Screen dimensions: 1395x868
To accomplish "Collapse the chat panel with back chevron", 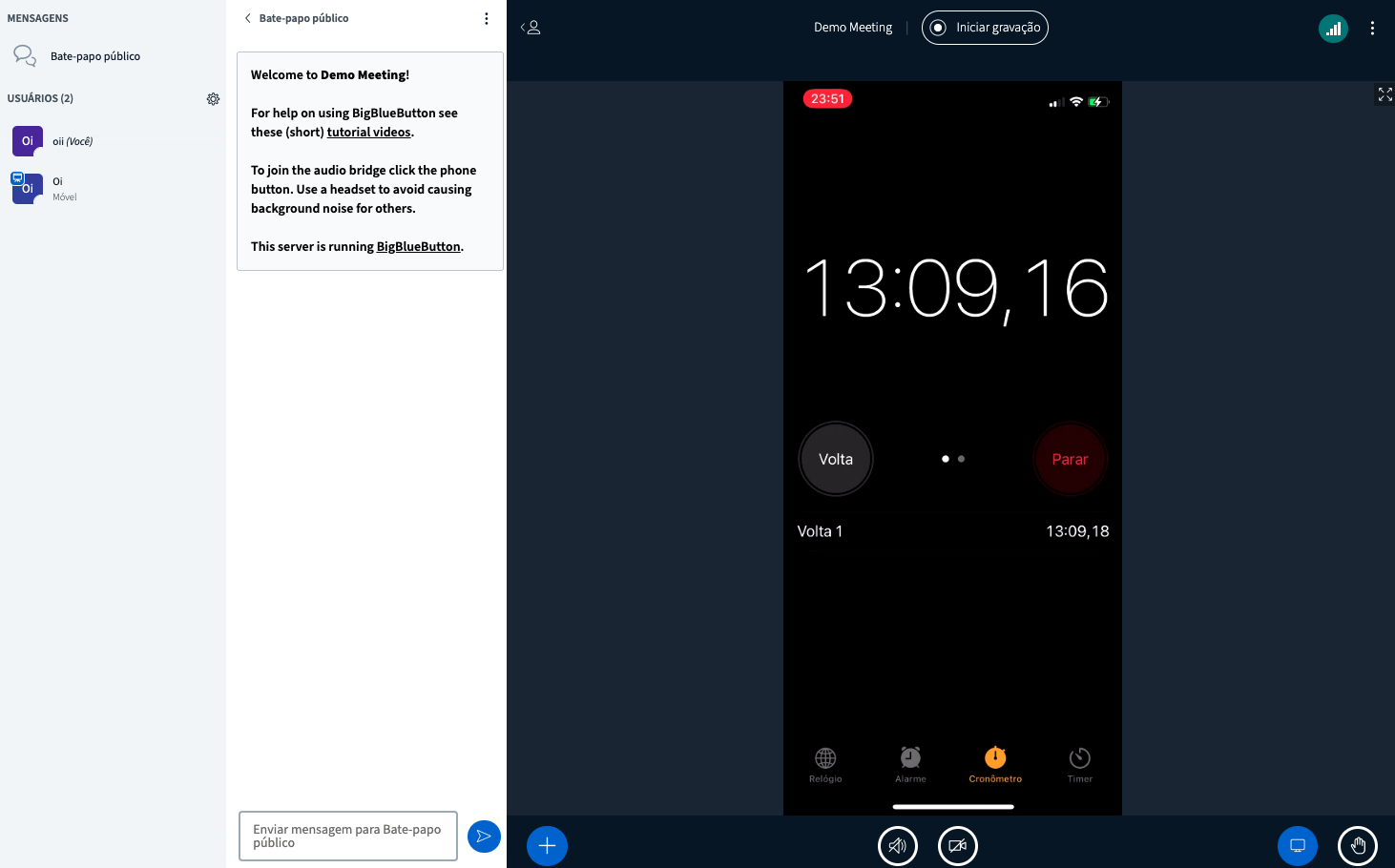I will [x=247, y=17].
